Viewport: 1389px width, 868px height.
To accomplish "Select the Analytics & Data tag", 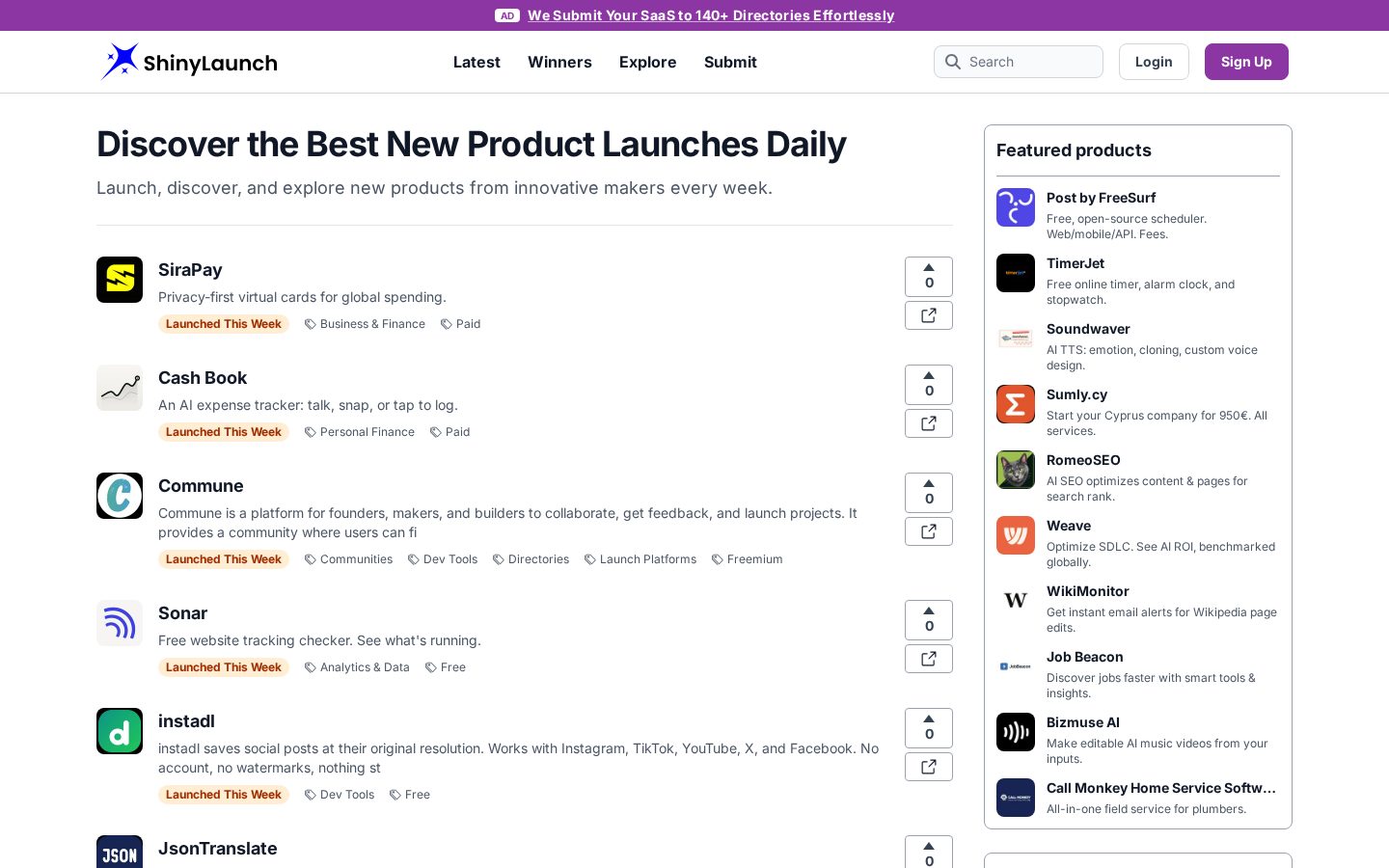I will tap(357, 667).
